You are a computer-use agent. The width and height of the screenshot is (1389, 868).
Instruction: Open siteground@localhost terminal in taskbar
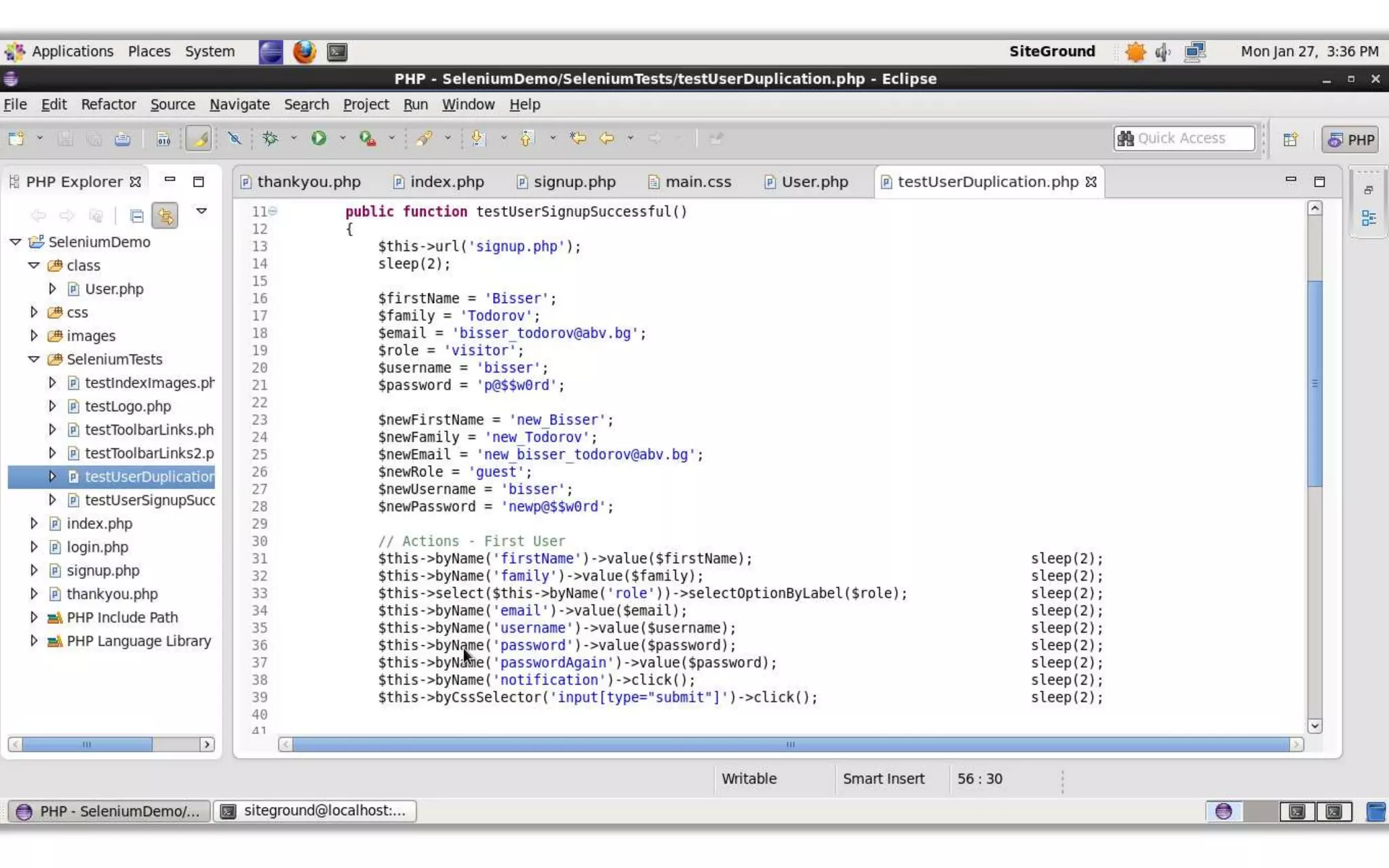315,811
